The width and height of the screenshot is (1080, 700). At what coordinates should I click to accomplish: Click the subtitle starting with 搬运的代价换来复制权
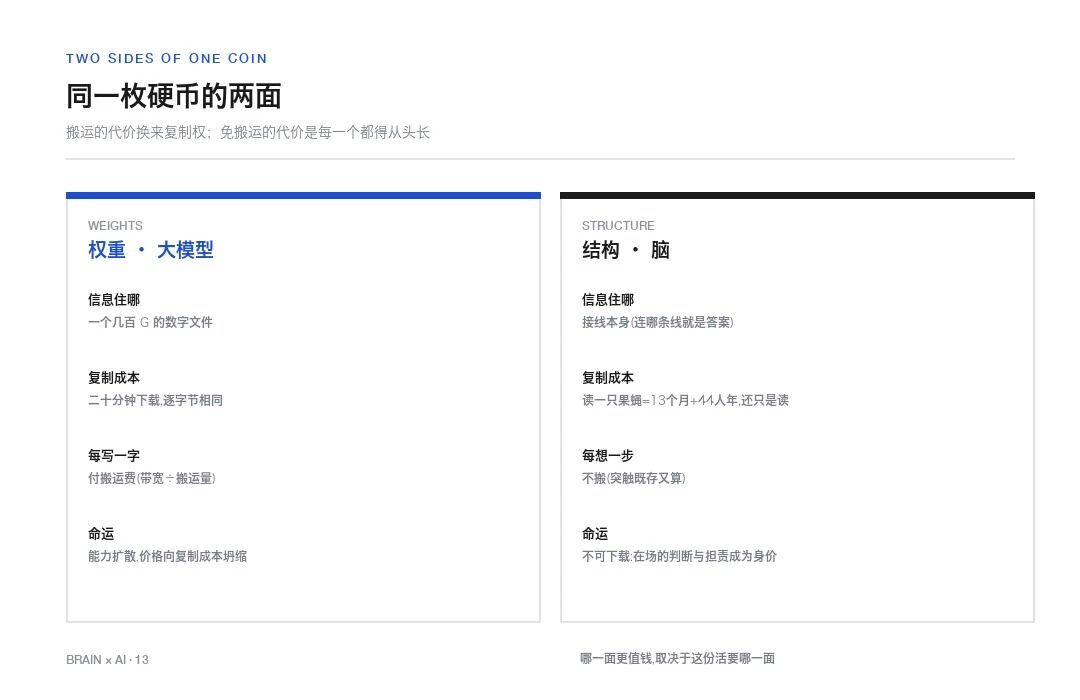tap(248, 132)
